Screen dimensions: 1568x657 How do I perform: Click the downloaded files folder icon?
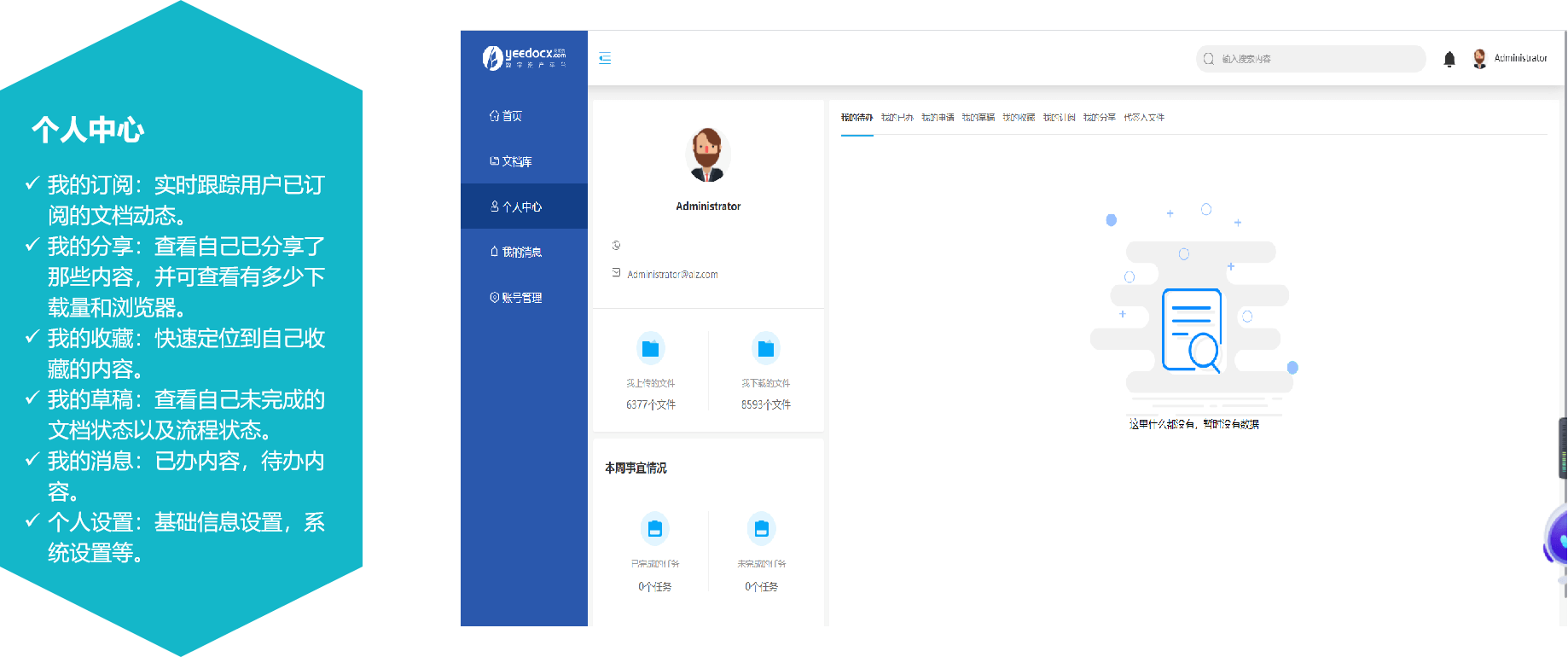[765, 348]
